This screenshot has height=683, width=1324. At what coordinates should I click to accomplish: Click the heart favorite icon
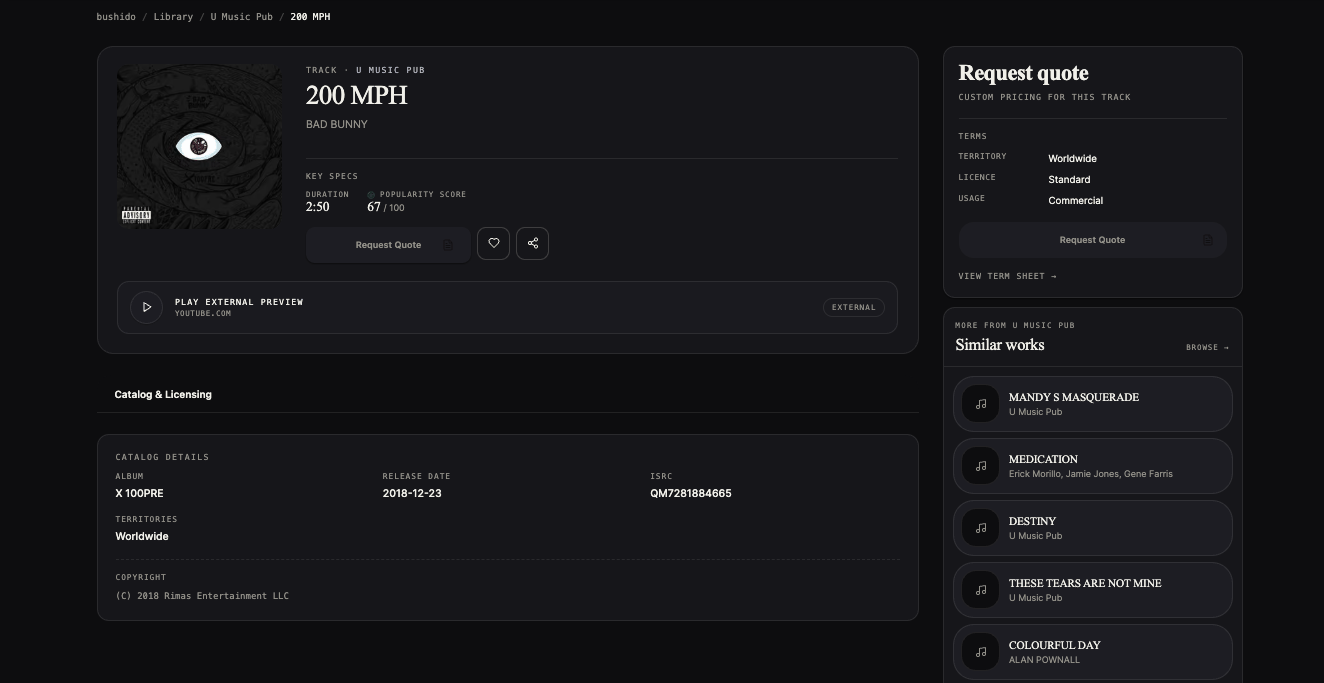tap(493, 243)
